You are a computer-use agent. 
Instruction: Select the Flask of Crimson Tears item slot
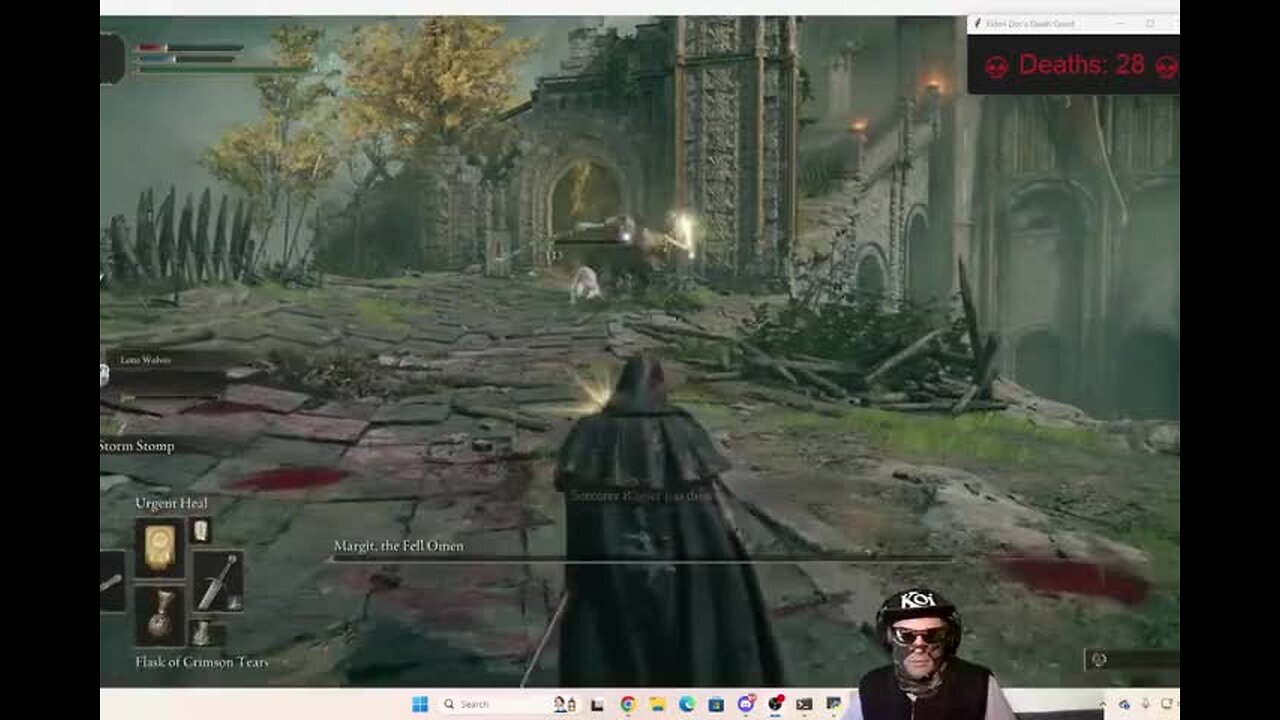160,615
